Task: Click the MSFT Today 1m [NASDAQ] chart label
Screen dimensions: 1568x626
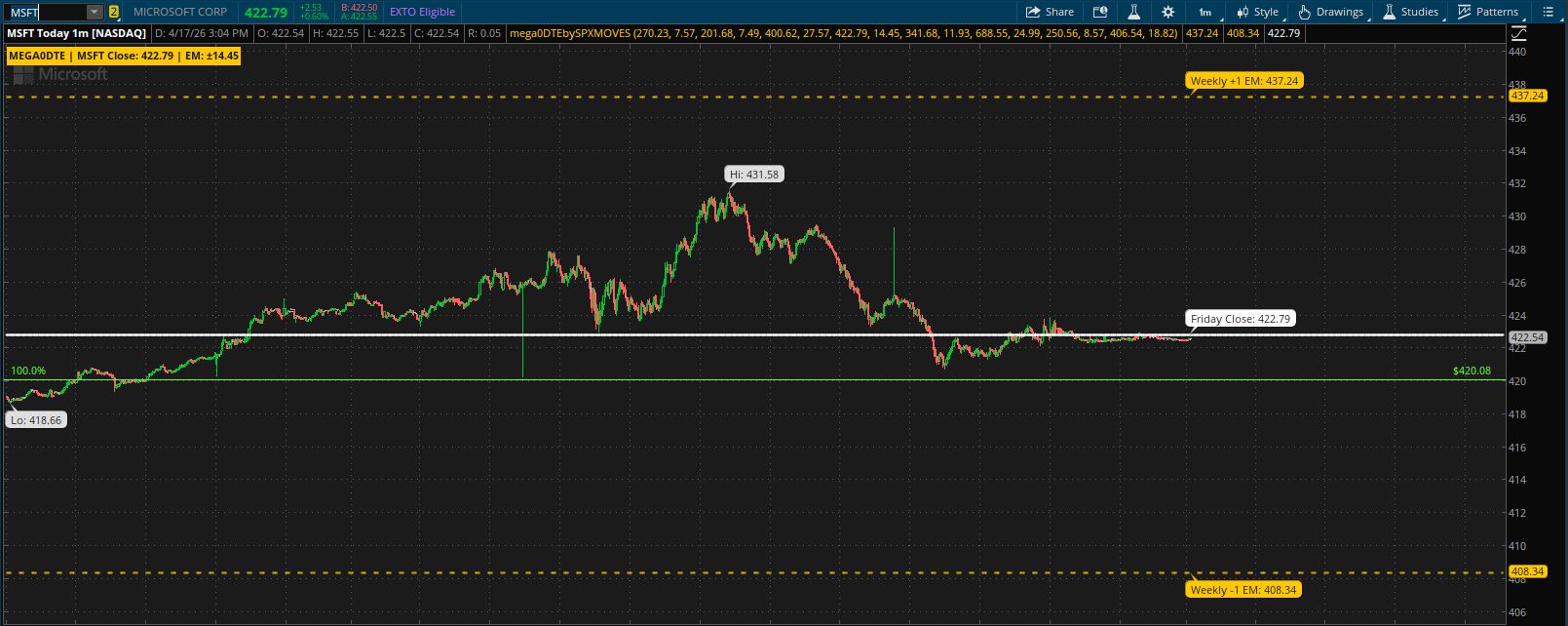Action: [x=77, y=33]
